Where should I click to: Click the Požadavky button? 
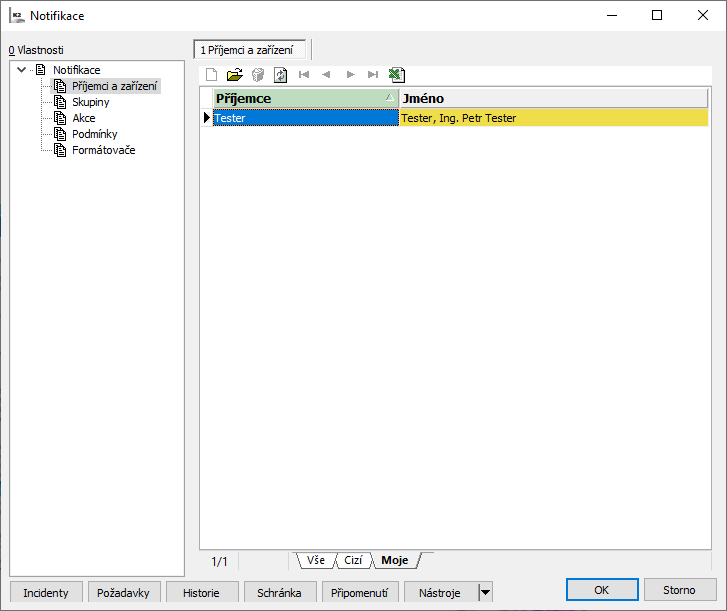pos(123,592)
